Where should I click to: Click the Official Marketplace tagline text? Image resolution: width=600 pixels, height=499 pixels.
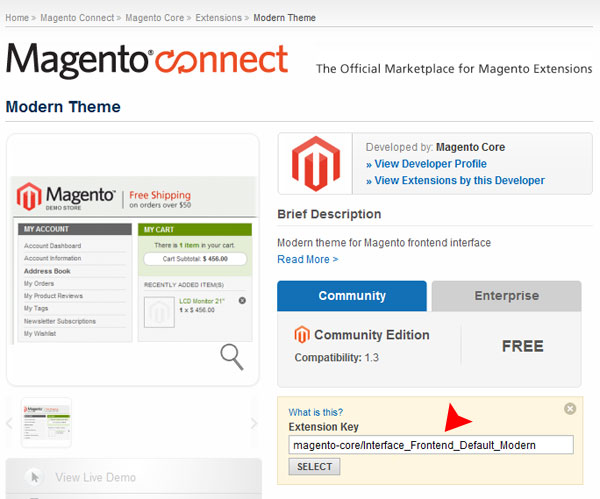[454, 69]
